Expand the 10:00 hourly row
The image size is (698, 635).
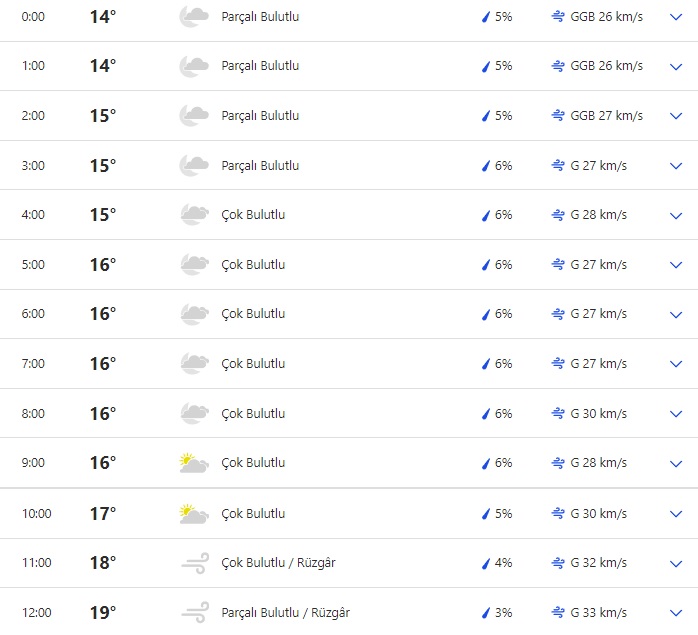point(675,514)
